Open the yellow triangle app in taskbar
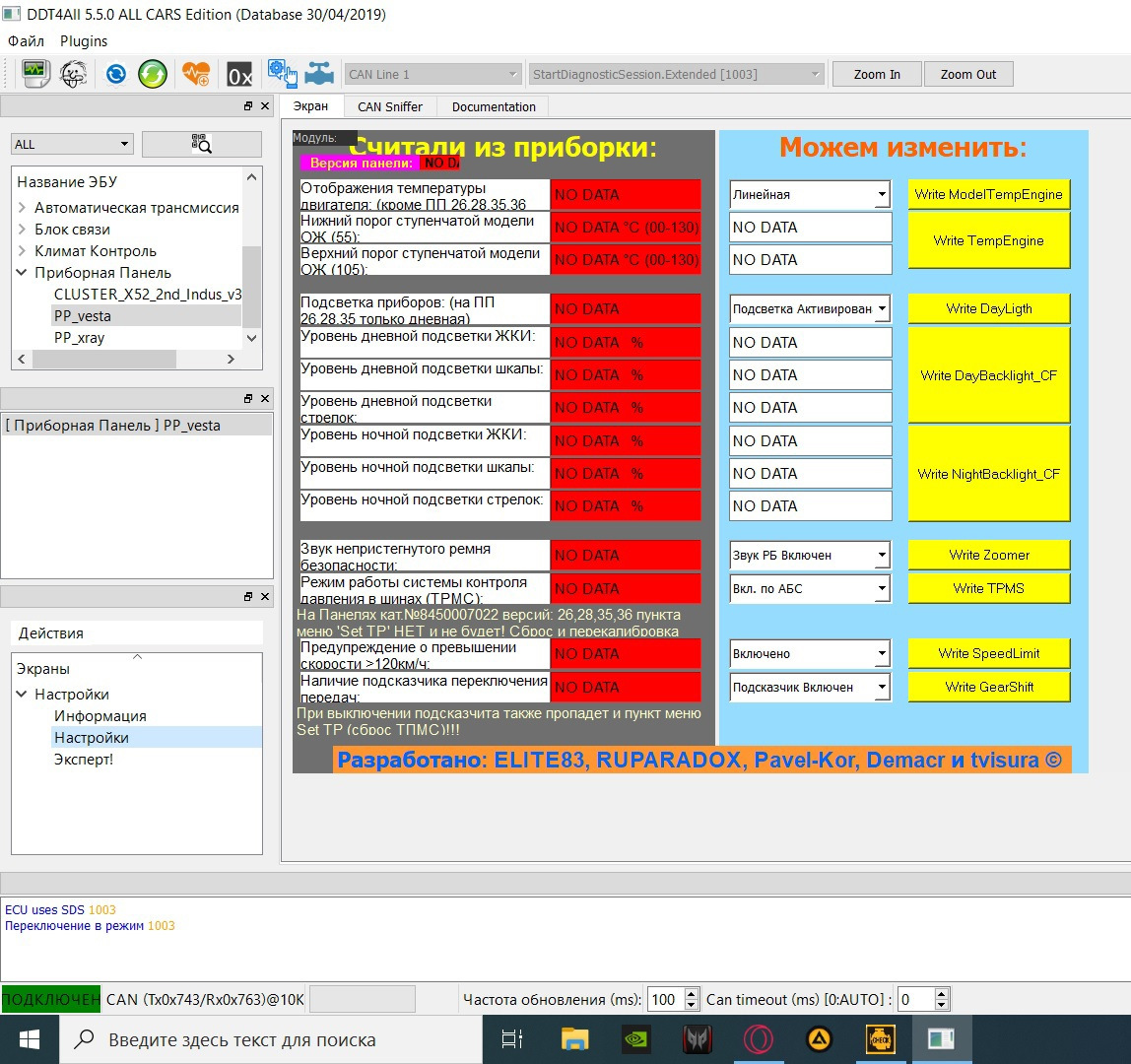This screenshot has height=1064, width=1131. click(x=820, y=1039)
